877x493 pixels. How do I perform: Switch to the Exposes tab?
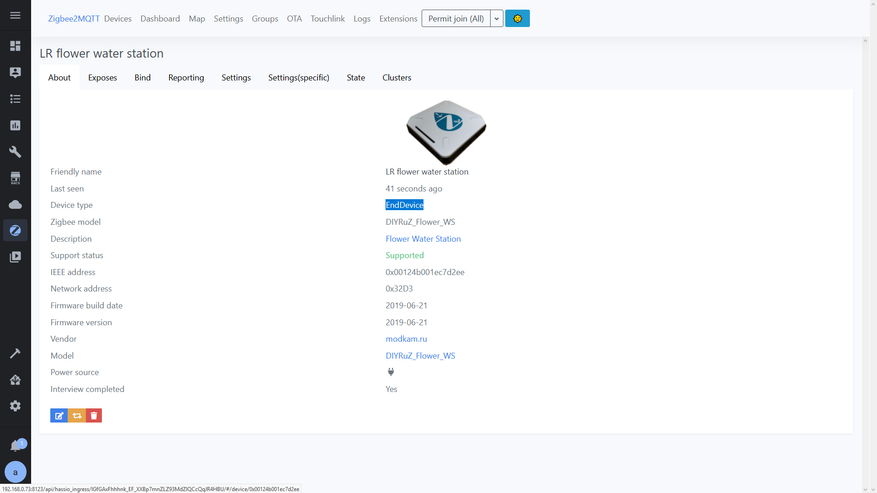[x=102, y=78]
